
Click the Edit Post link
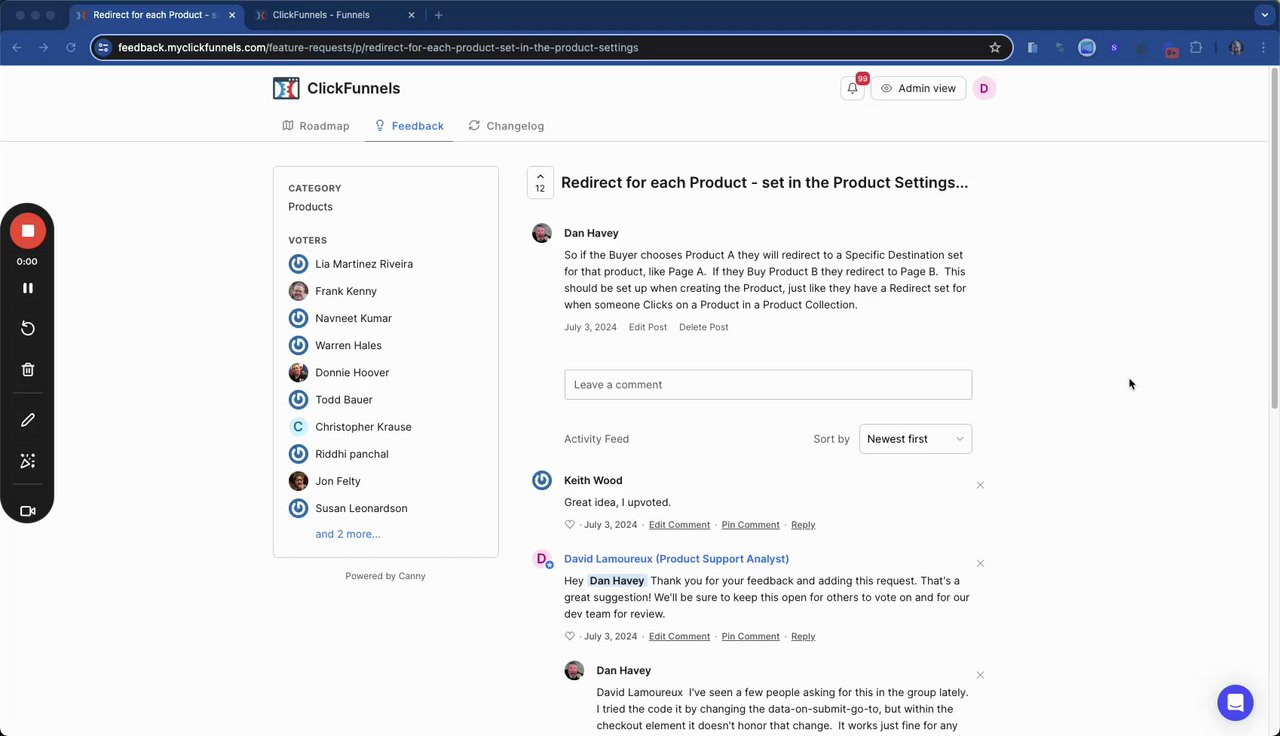(x=648, y=327)
